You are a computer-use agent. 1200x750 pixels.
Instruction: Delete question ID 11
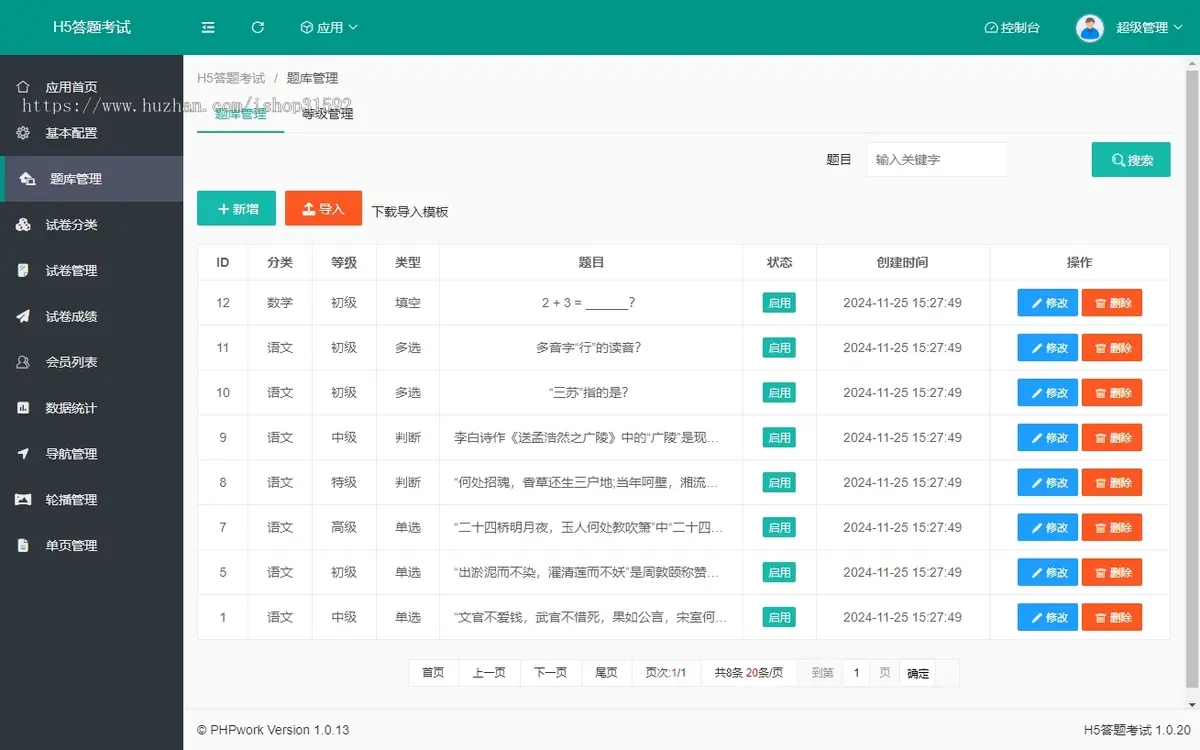coord(1112,348)
